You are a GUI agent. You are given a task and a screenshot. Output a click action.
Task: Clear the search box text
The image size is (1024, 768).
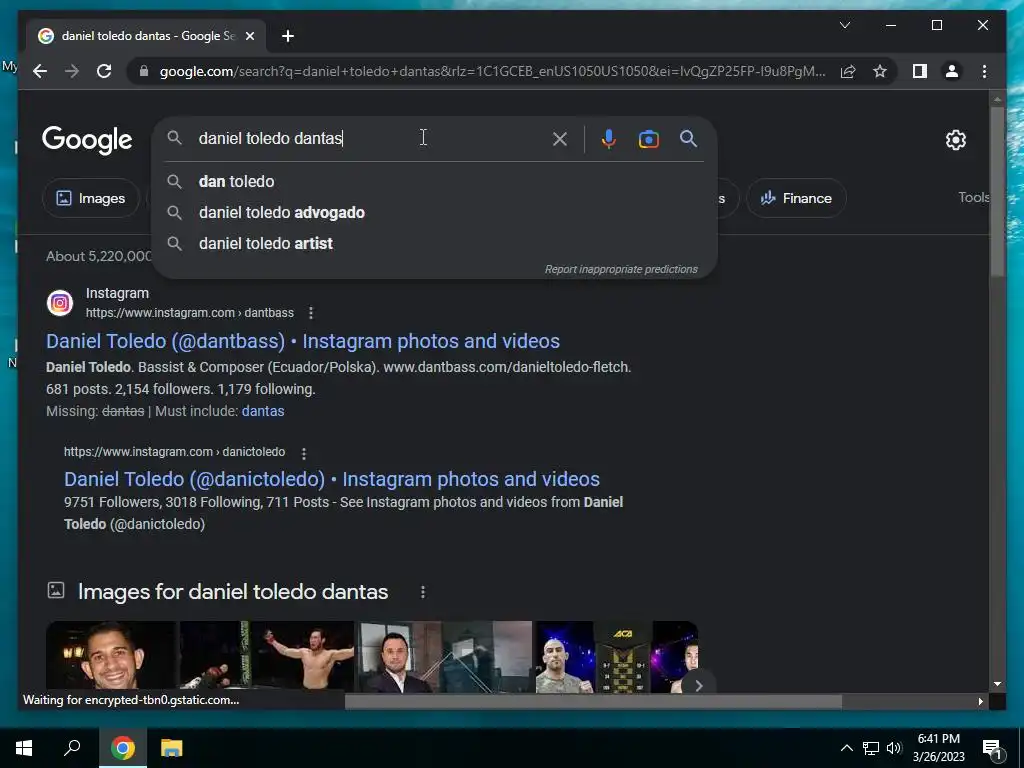[560, 138]
